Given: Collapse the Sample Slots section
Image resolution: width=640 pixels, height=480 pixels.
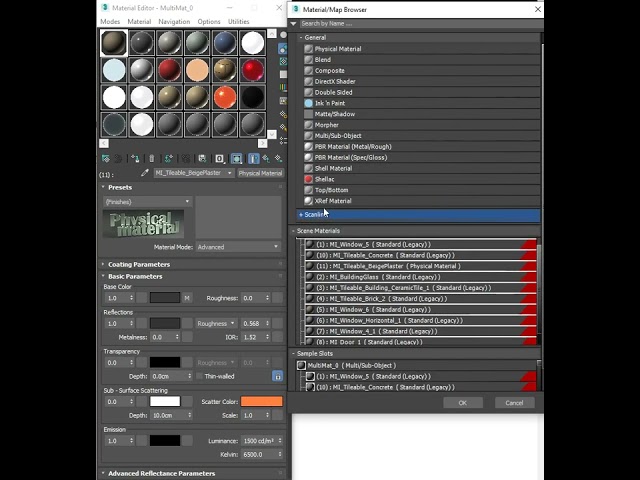Looking at the screenshot, I should coord(293,354).
